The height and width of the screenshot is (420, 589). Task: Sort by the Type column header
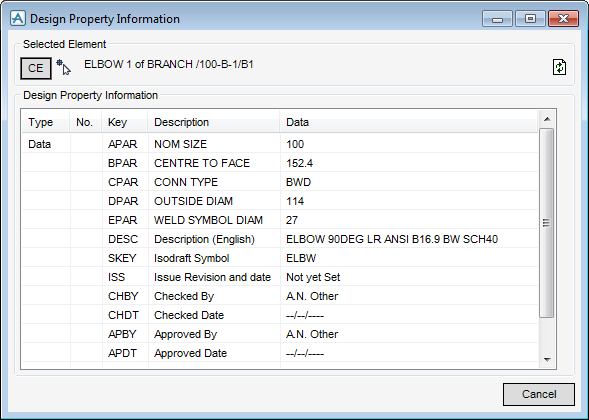point(46,122)
